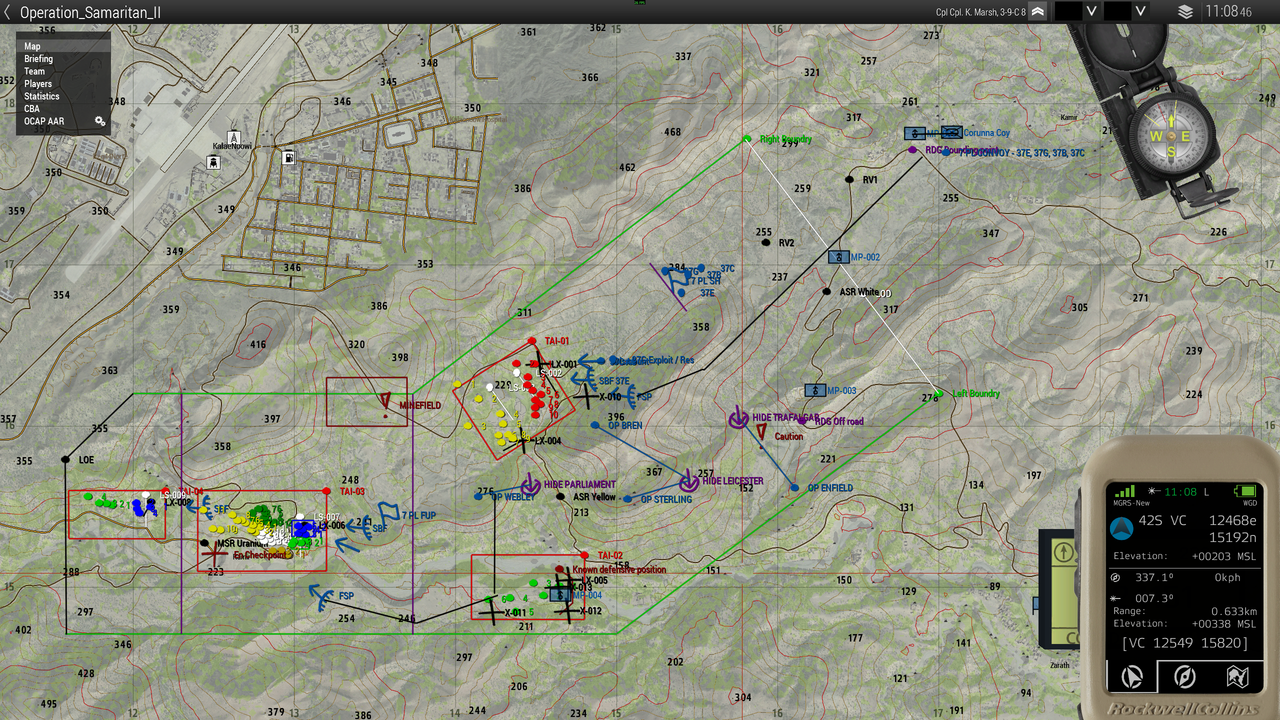Select the compass tab on GPS device
The height and width of the screenshot is (720, 1280).
tap(1184, 677)
